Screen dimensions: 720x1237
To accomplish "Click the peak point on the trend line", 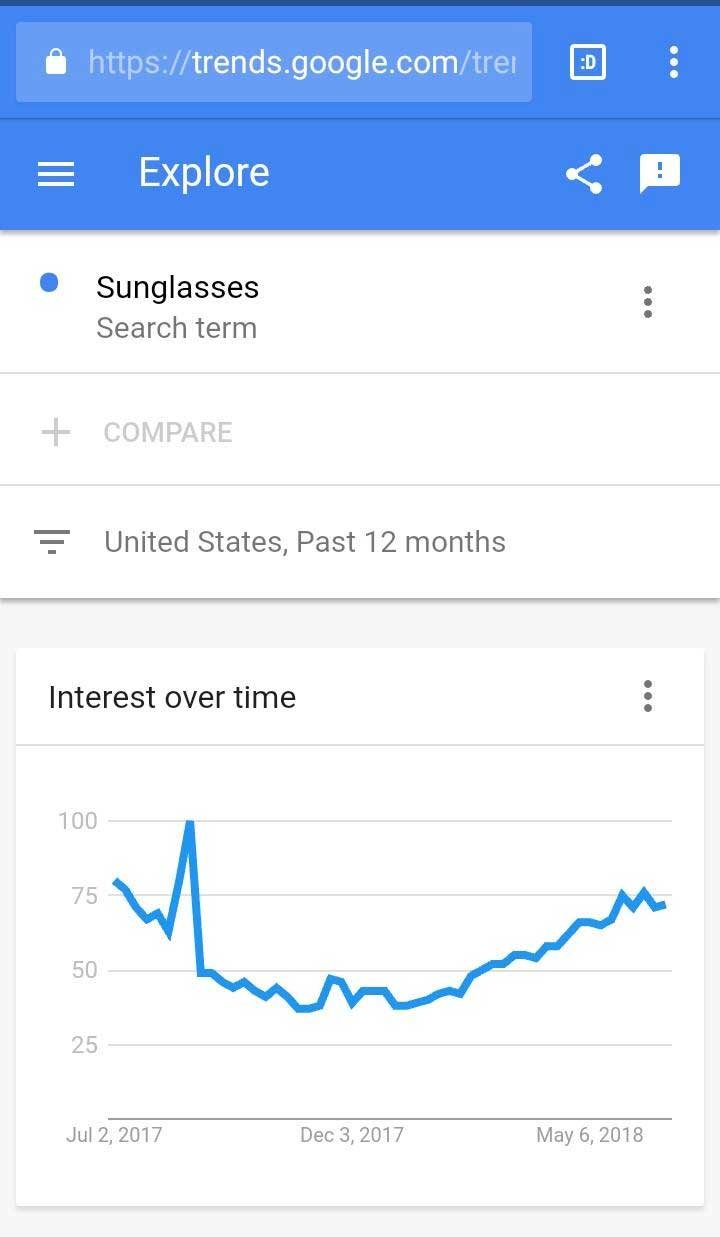I will [x=189, y=822].
